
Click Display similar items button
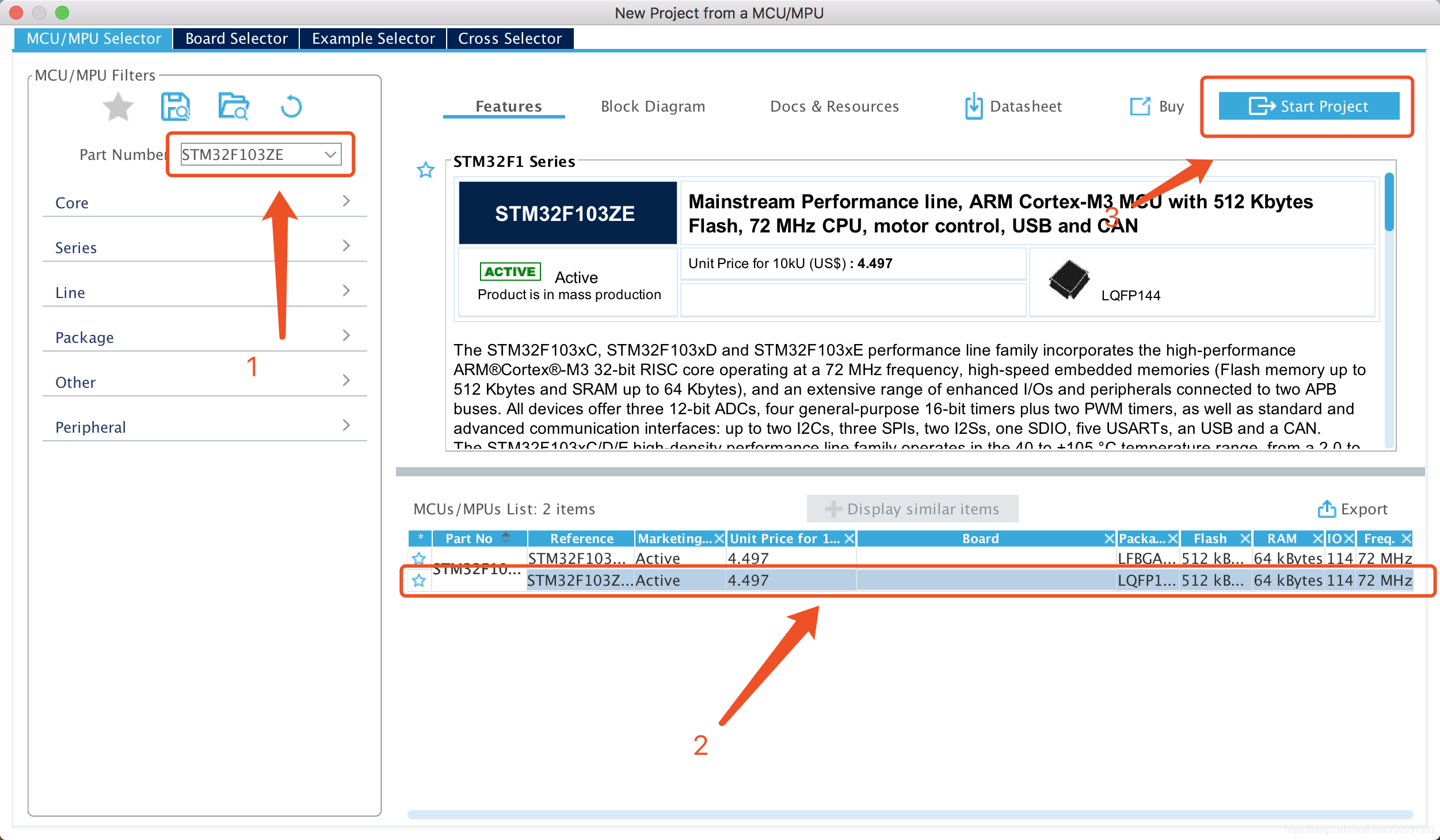[x=912, y=509]
